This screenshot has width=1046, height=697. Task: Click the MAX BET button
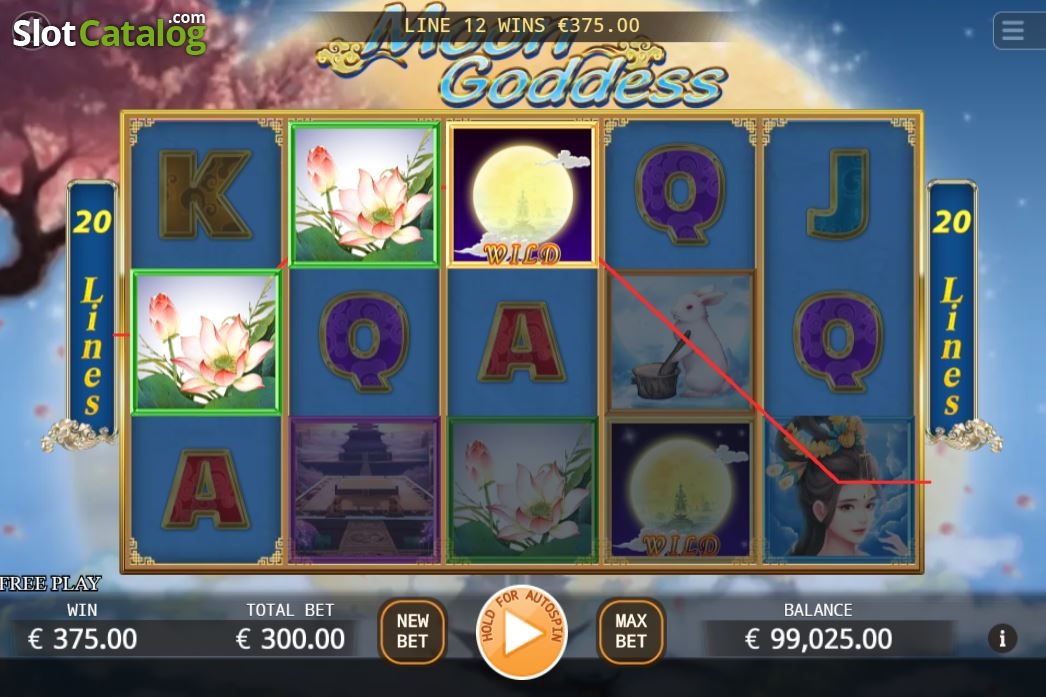630,631
